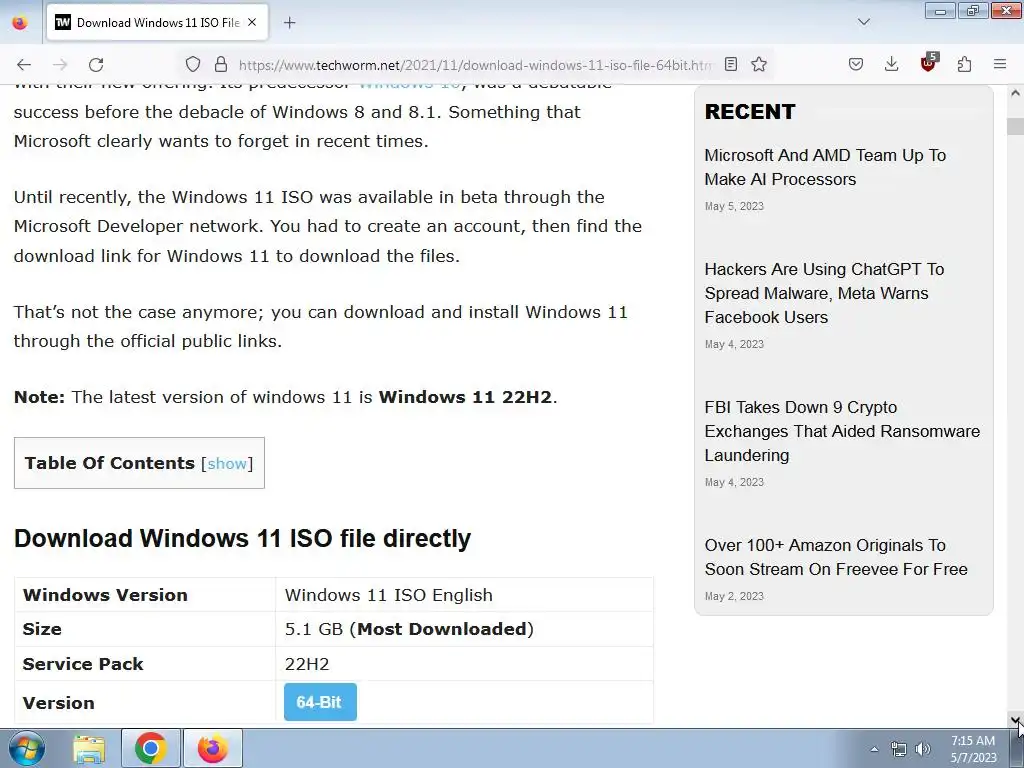Select the Windows 11 ISO English cell

click(x=464, y=595)
